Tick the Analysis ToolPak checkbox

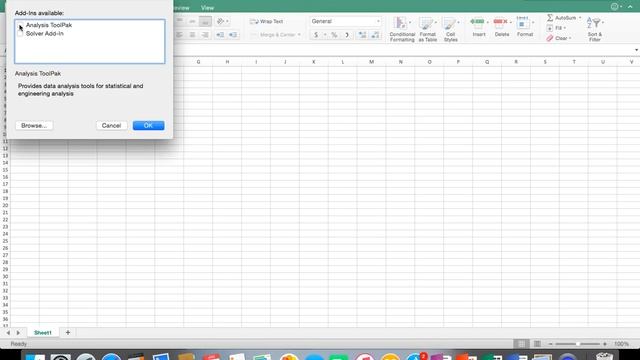20,26
